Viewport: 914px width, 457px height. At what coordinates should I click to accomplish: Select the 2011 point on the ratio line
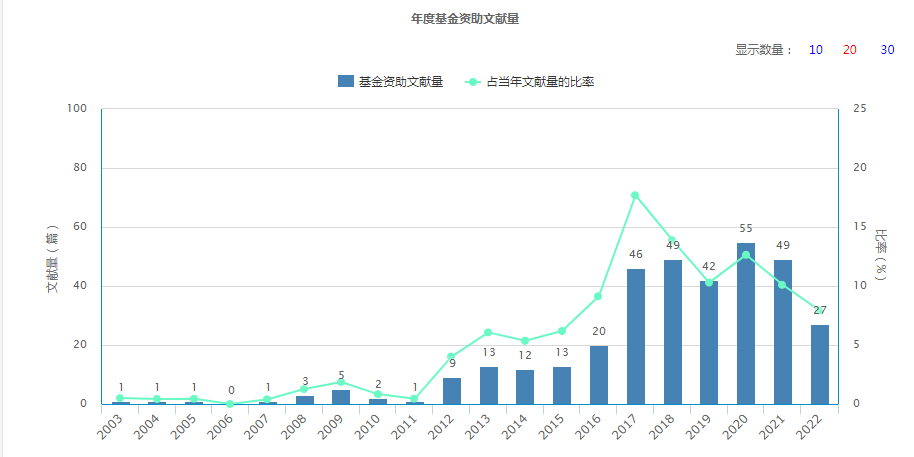pyautogui.click(x=414, y=399)
